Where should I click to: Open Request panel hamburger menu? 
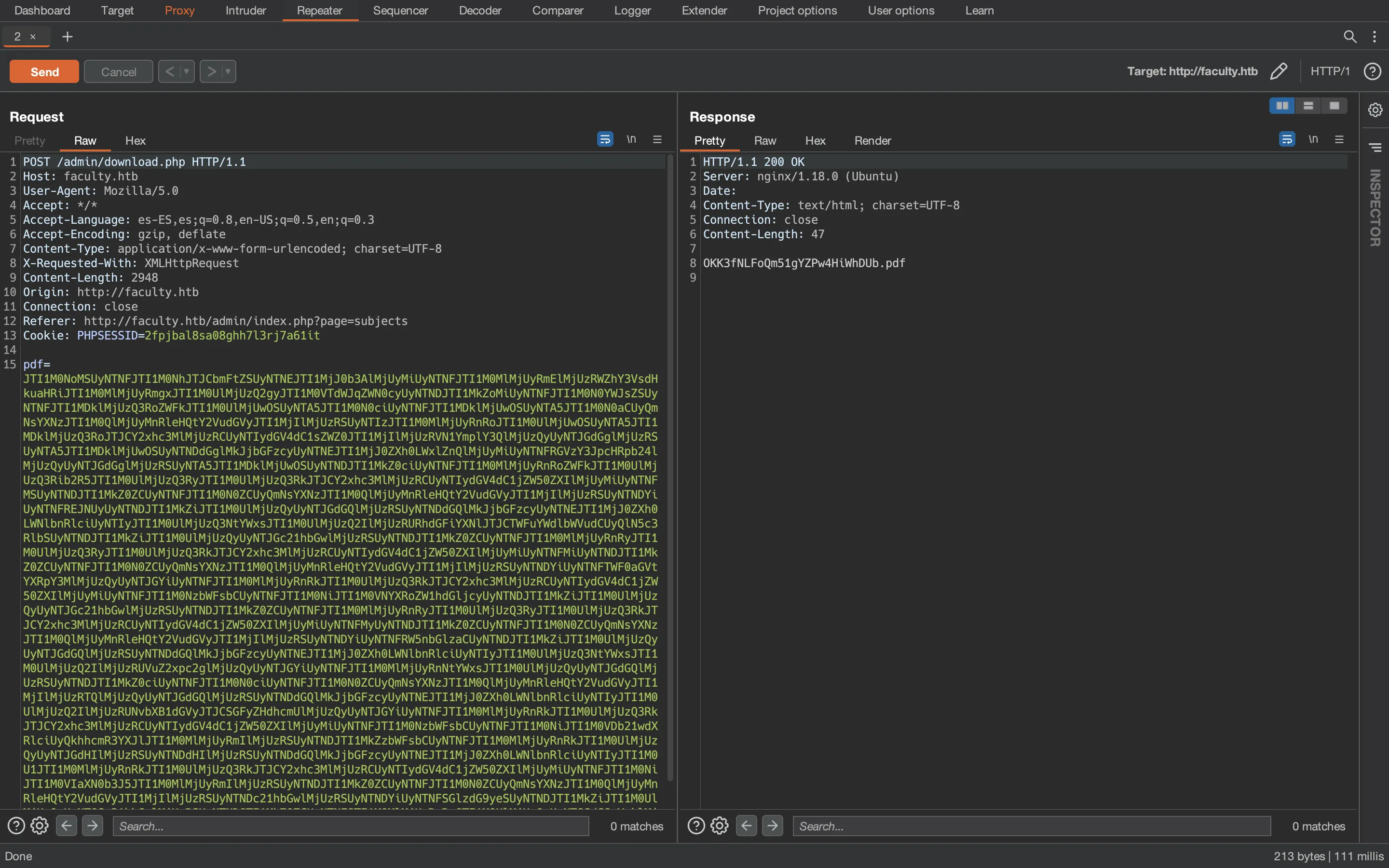(657, 139)
